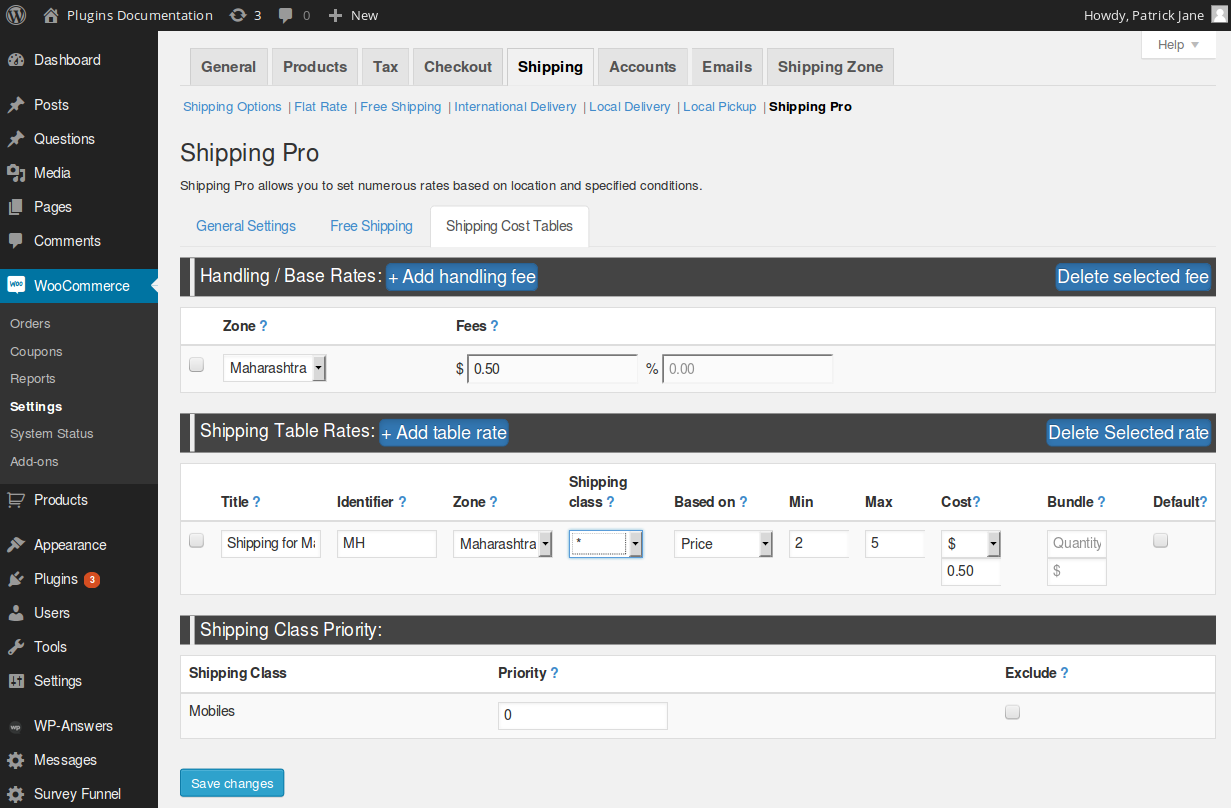Click the Bundle Quantity input field
Screen dimensions: 1231x808
[x=1077, y=543]
